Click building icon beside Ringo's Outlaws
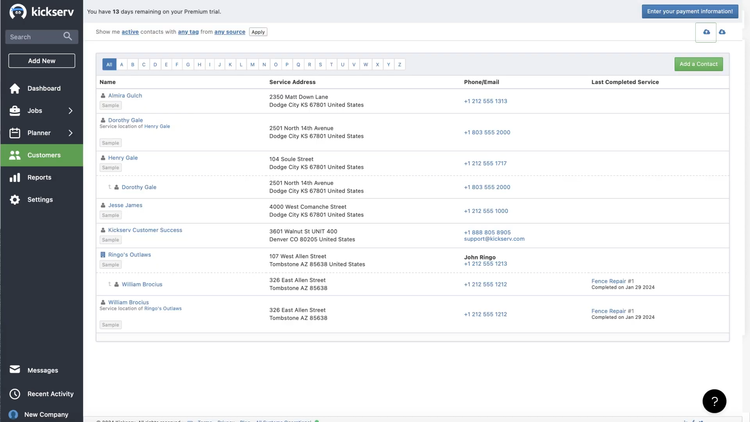The height and width of the screenshot is (422, 750). [103, 255]
